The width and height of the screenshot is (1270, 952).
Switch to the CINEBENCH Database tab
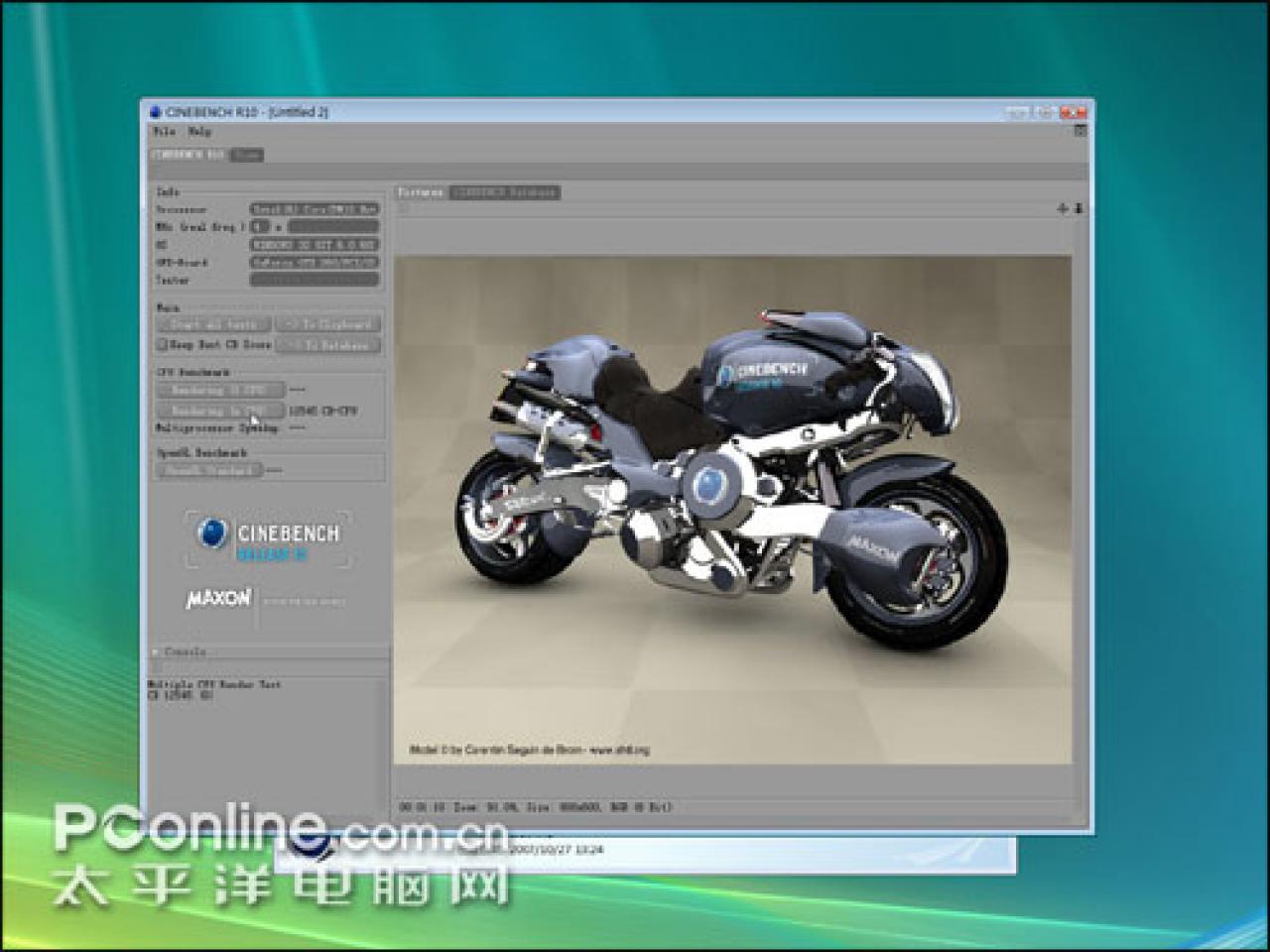pos(505,192)
